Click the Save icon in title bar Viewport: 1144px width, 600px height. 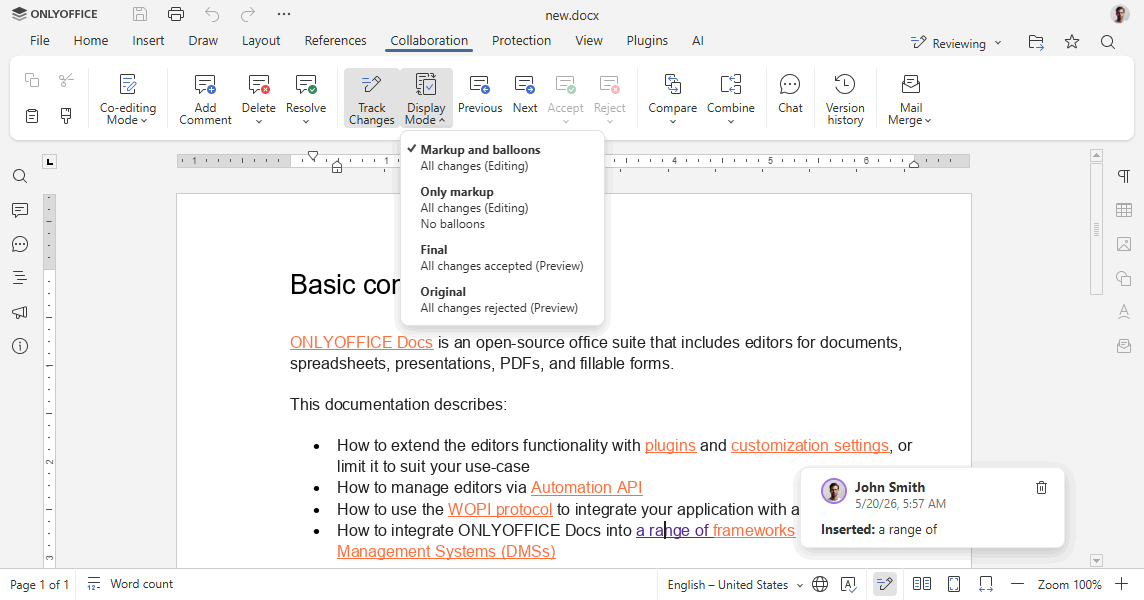pyautogui.click(x=139, y=14)
